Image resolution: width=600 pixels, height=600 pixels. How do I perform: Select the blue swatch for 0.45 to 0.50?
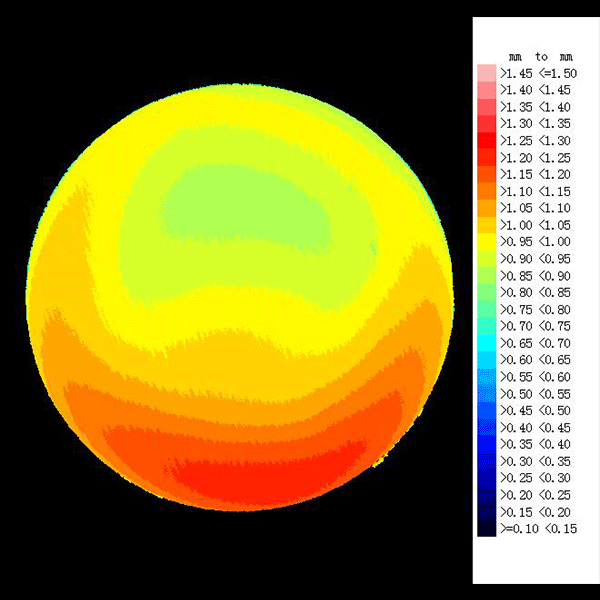point(486,410)
